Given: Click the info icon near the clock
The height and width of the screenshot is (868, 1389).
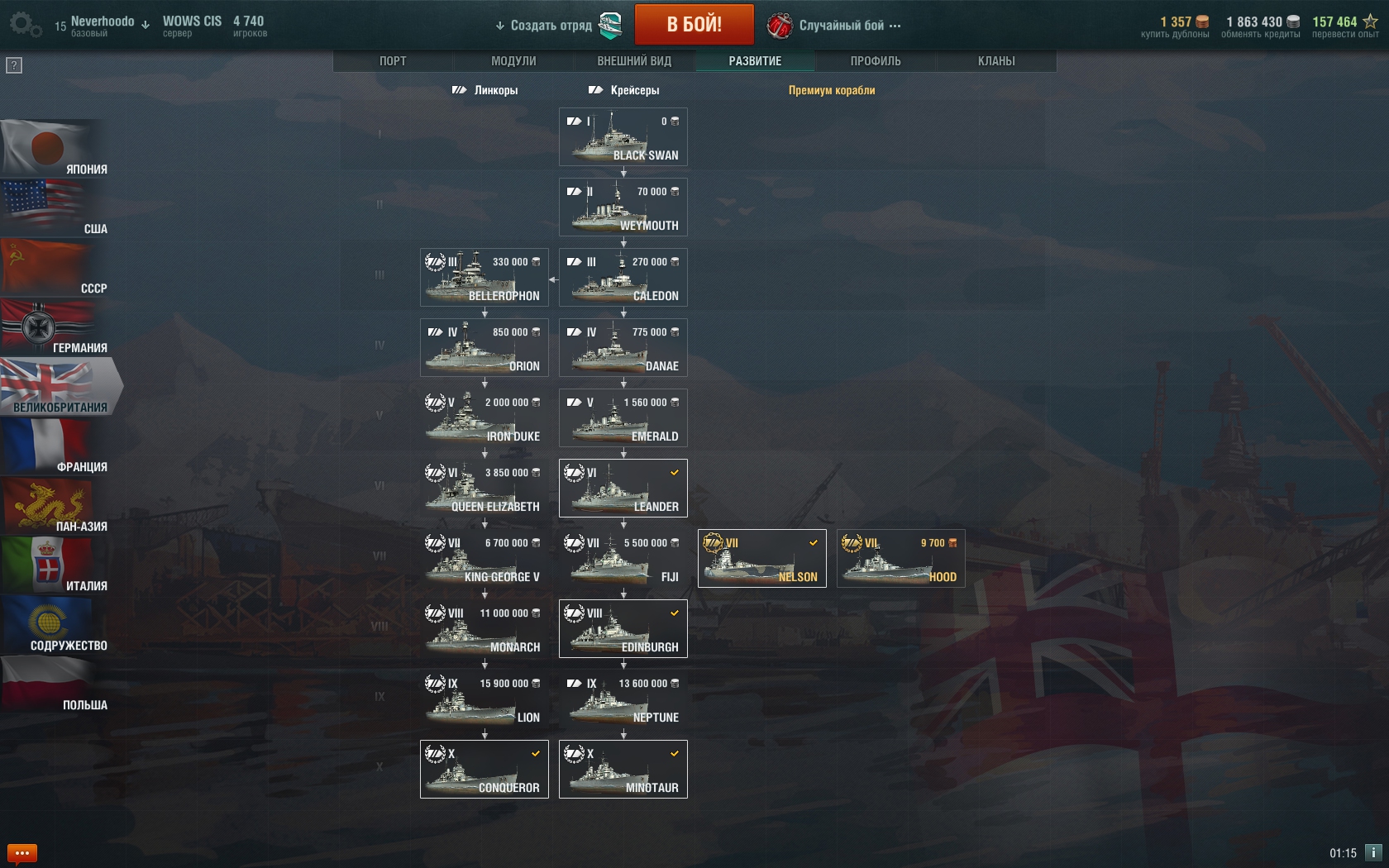Looking at the screenshot, I should [x=1373, y=852].
